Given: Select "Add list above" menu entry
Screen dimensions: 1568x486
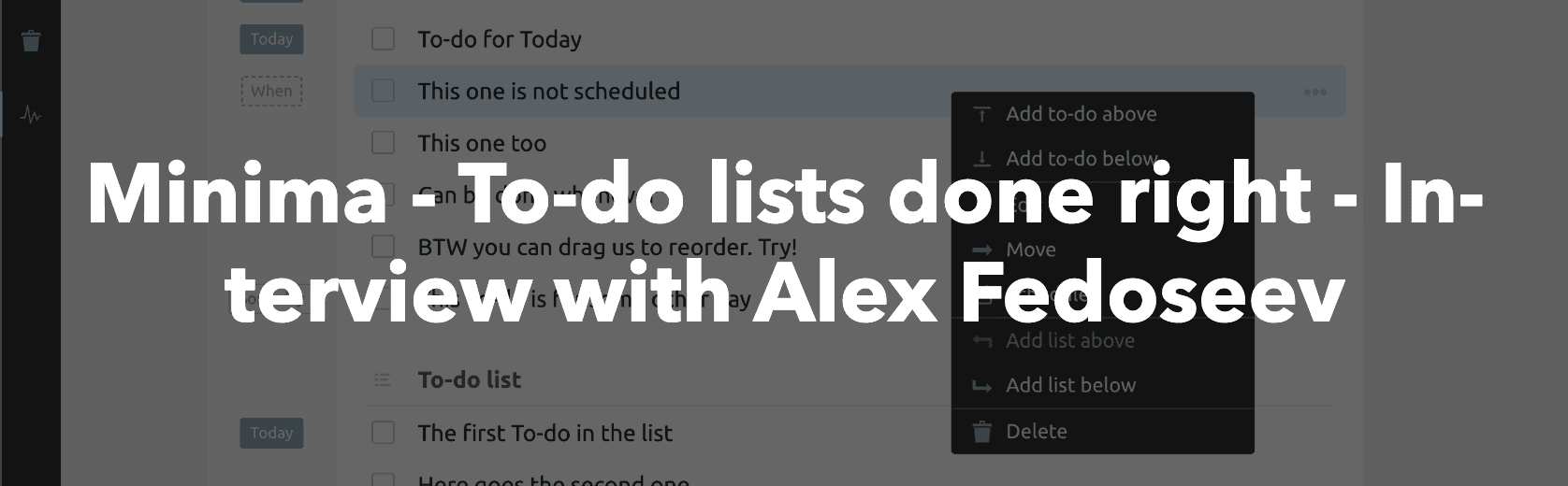Looking at the screenshot, I should pos(1069,341).
